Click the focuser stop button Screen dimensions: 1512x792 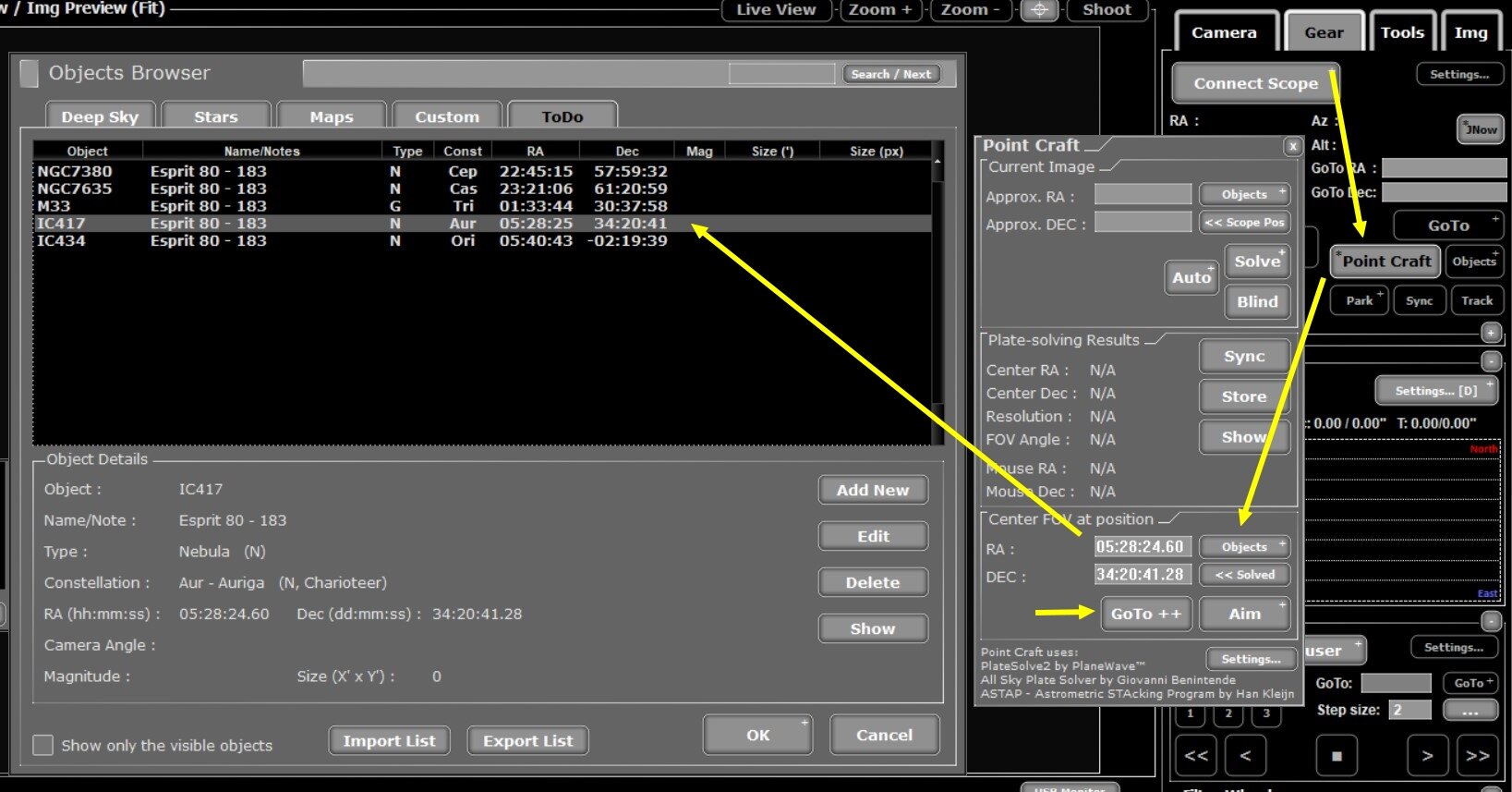[1337, 756]
